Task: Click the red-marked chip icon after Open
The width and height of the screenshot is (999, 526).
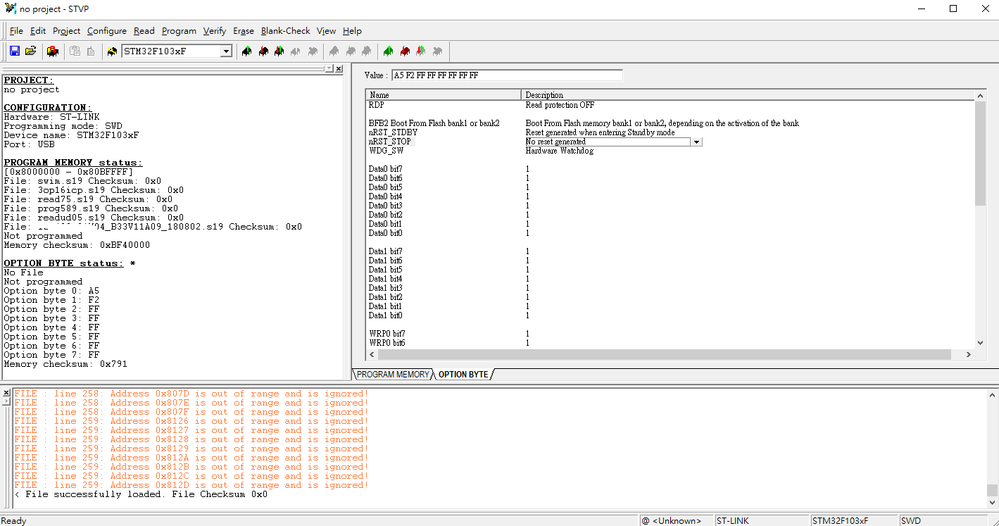Action: (x=53, y=51)
